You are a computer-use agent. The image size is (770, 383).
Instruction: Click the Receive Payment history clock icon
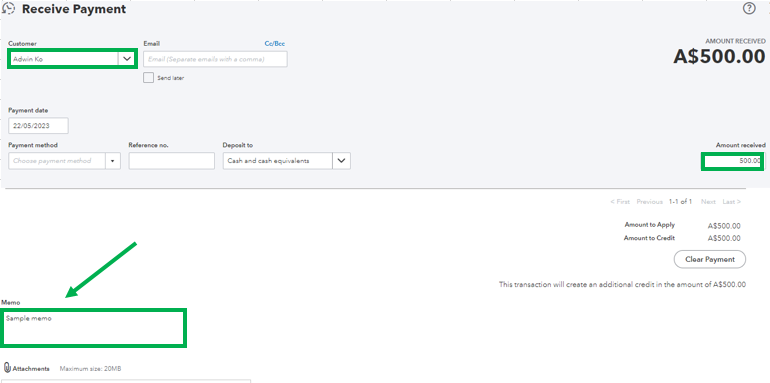[x=9, y=8]
